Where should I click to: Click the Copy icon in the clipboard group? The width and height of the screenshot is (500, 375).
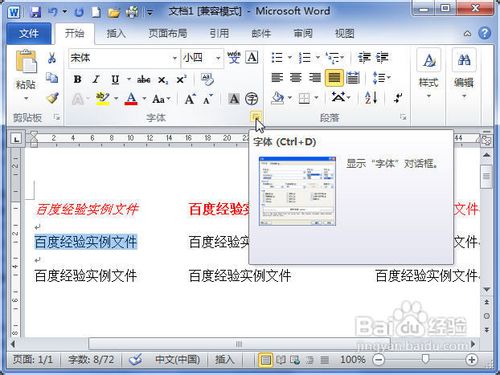pyautogui.click(x=52, y=78)
